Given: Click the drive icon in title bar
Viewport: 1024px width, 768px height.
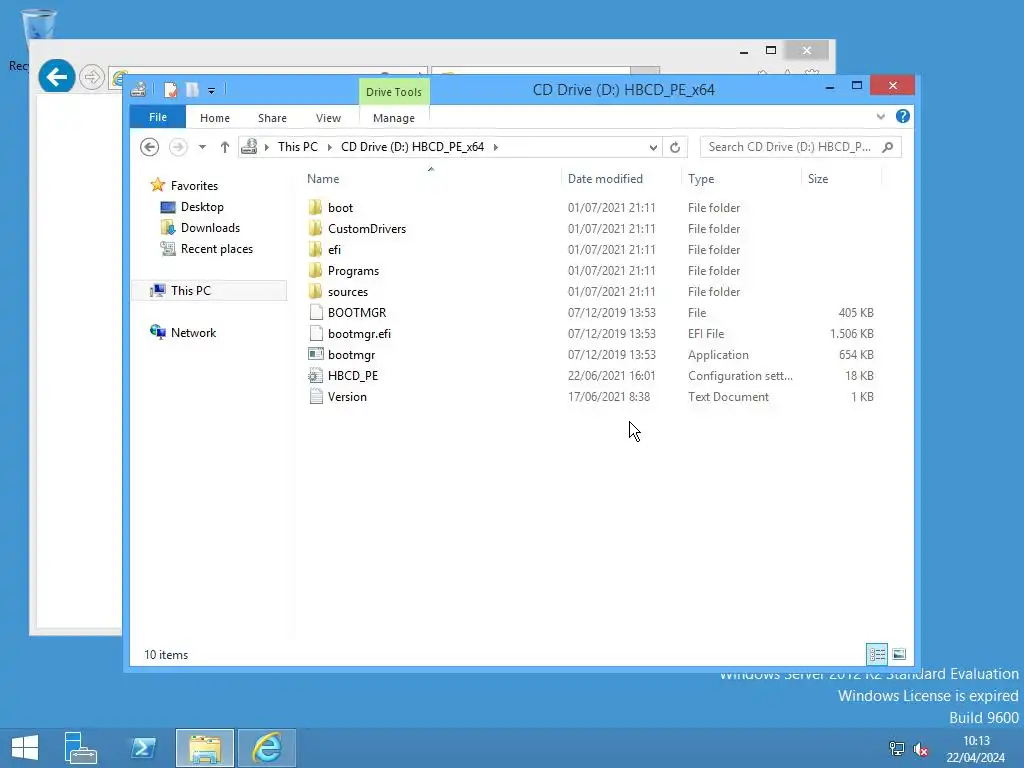Looking at the screenshot, I should [138, 90].
